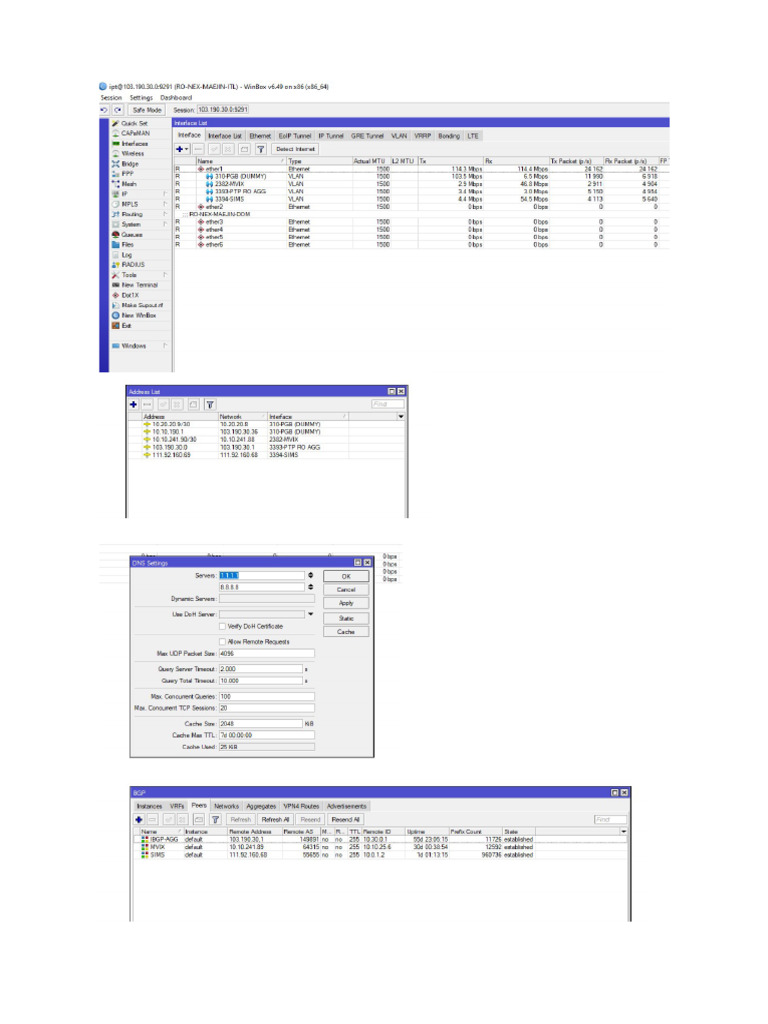Click Cancel in DNS Settings
768x1024 pixels.
point(346,590)
